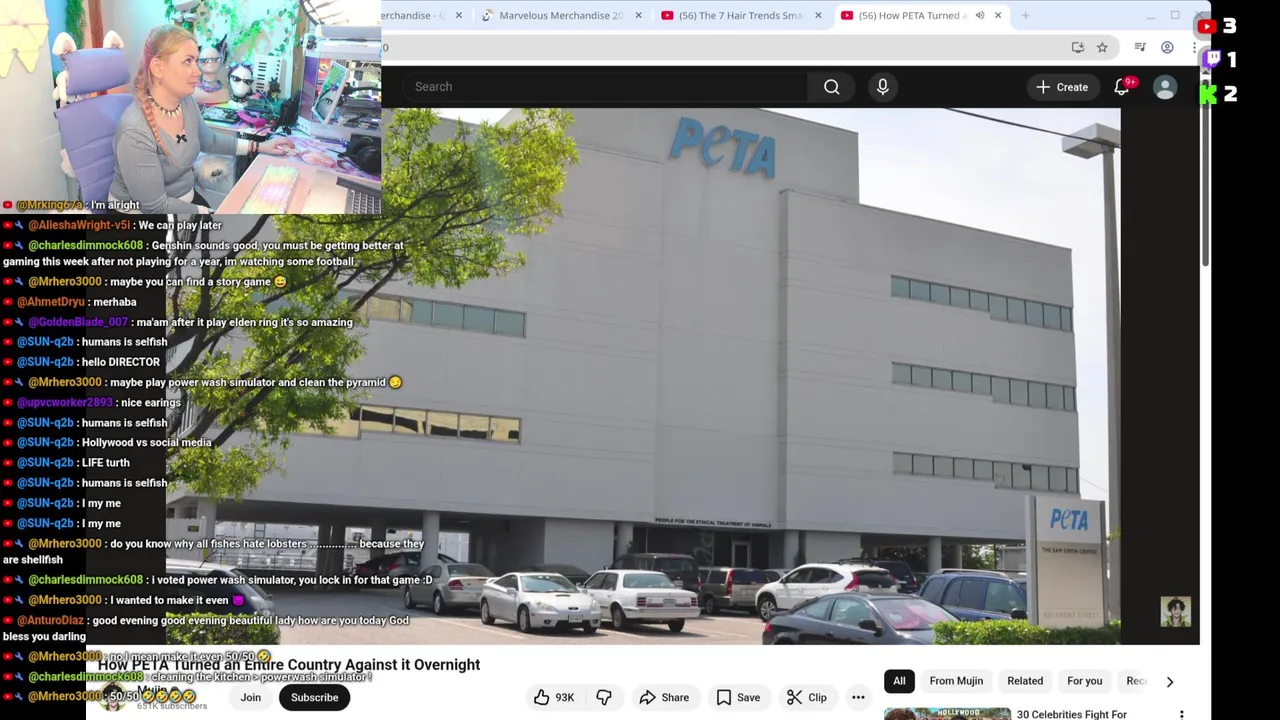Viewport: 1280px width, 720px height.
Task: Click the '30 Celebrities' video thumbnail
Action: [947, 714]
